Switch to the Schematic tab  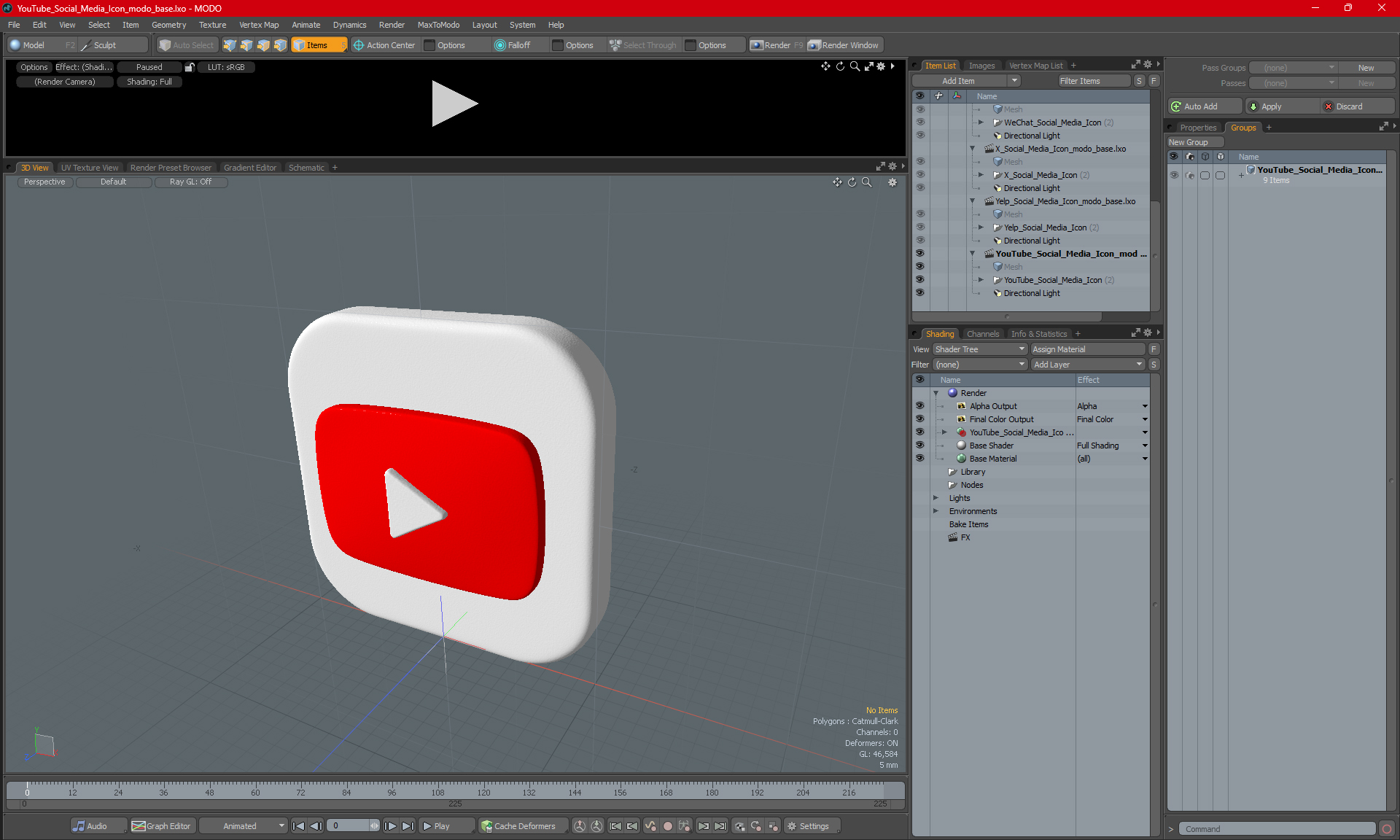tap(306, 168)
